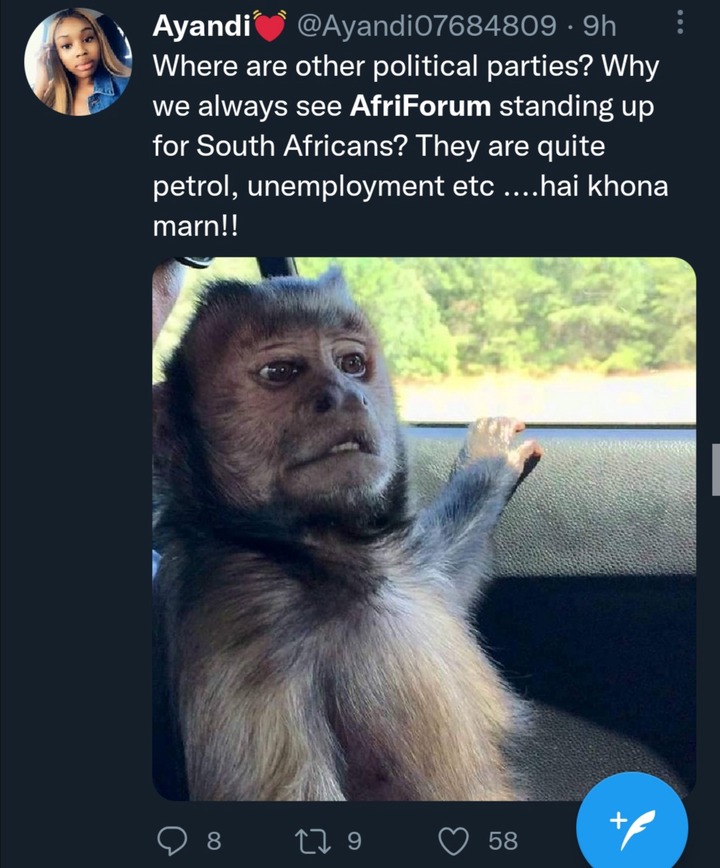Tap the red heart emoji beside name
720x868 pixels.
coord(270,26)
